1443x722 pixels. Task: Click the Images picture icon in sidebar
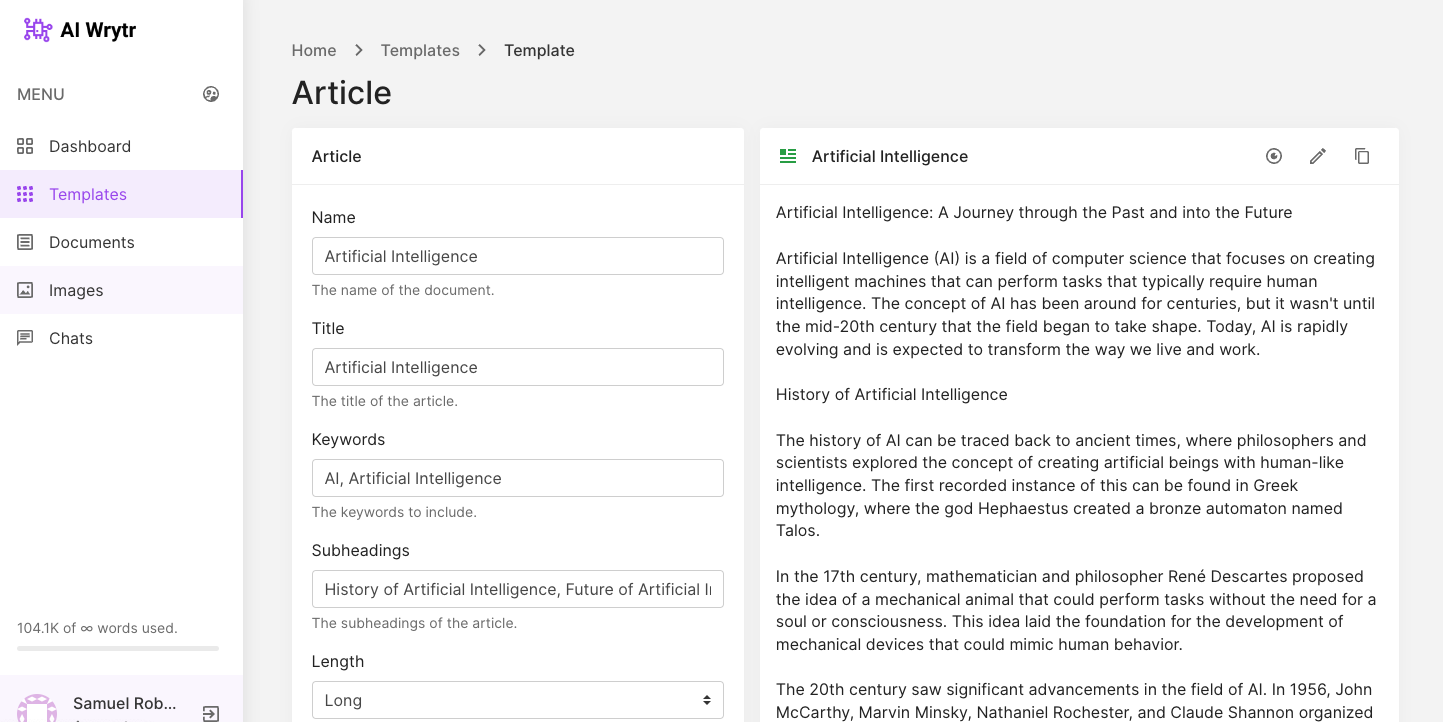[x=25, y=290]
